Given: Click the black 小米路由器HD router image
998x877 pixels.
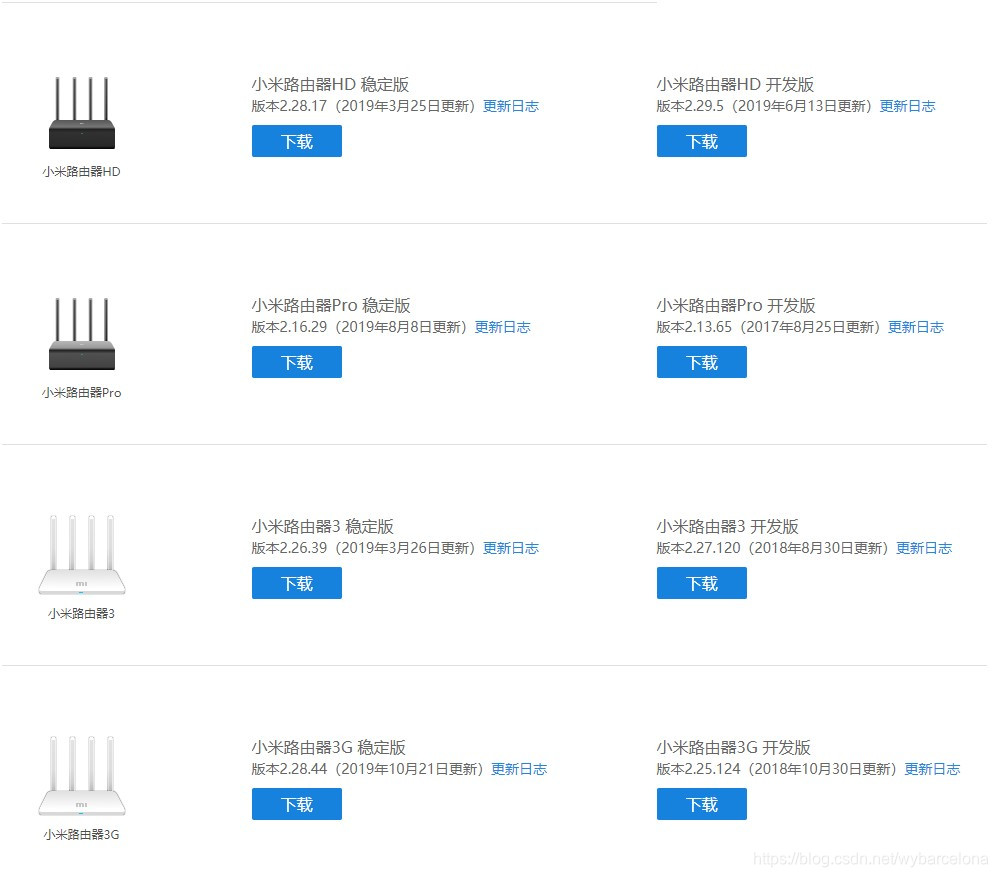Looking at the screenshot, I should (x=81, y=113).
